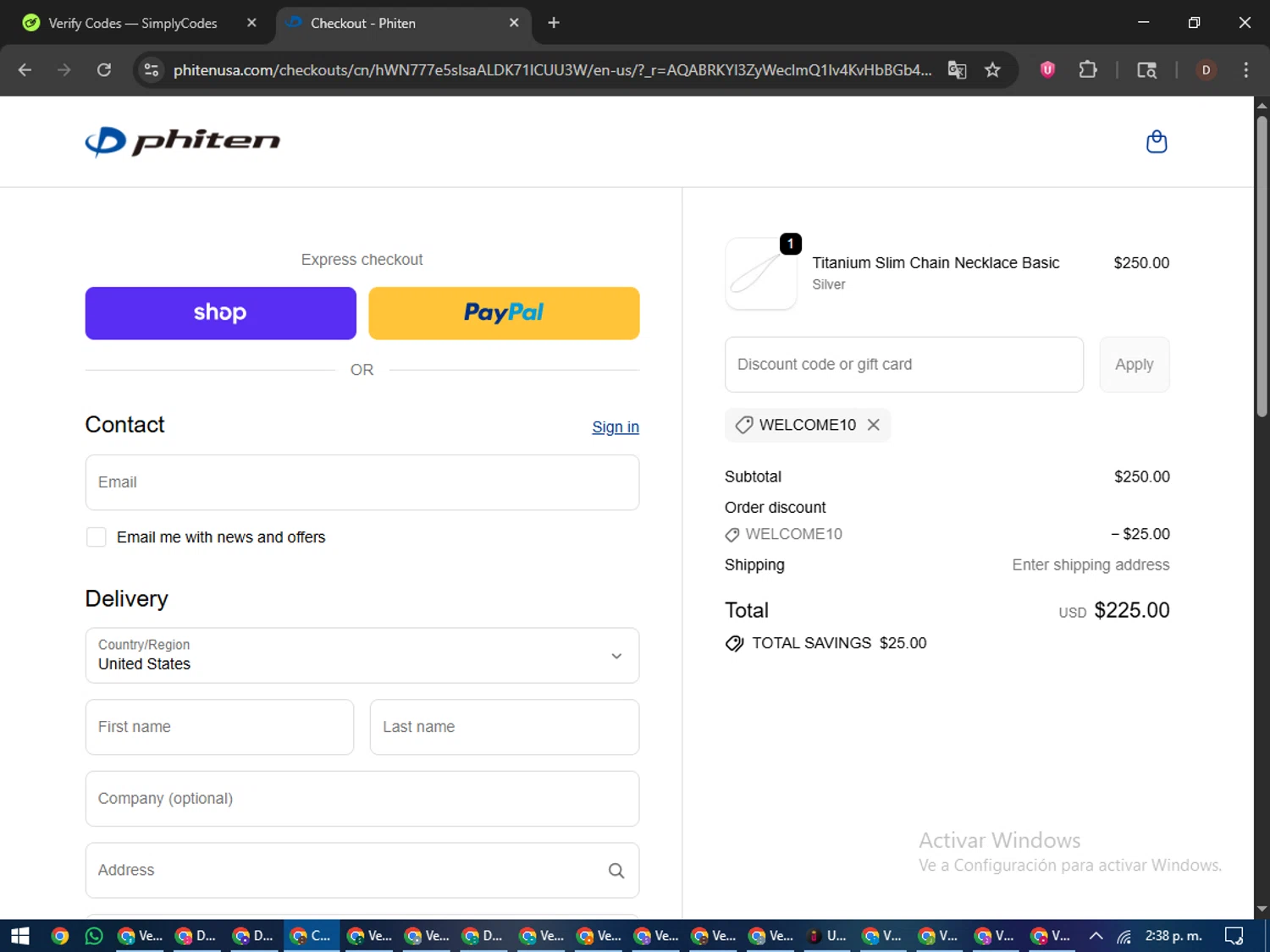Click the – $25.00 discount amount
This screenshot has height=952, width=1270.
click(1140, 534)
